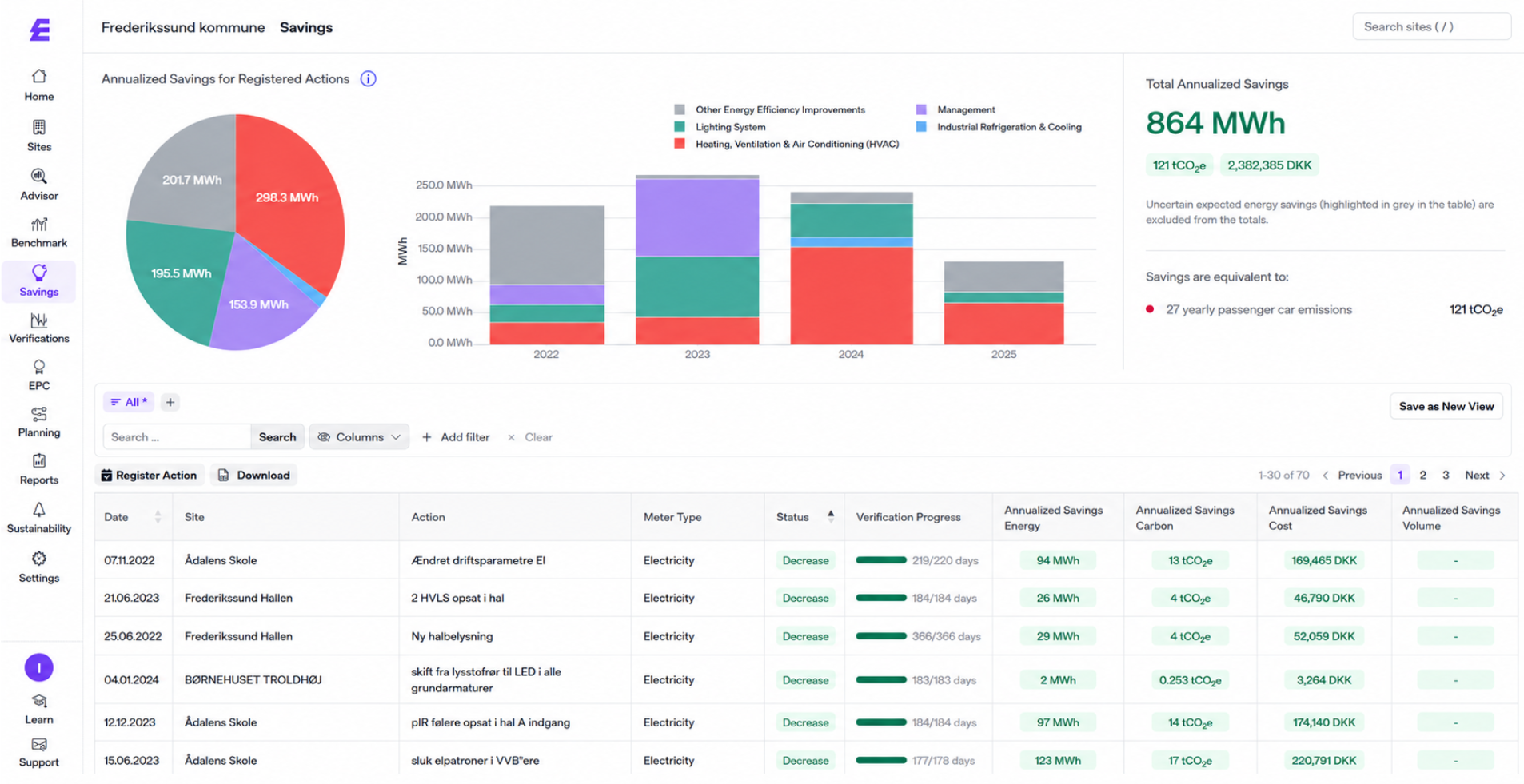The image size is (1524, 784).
Task: Toggle the HVAC legend entry
Action: (787, 145)
